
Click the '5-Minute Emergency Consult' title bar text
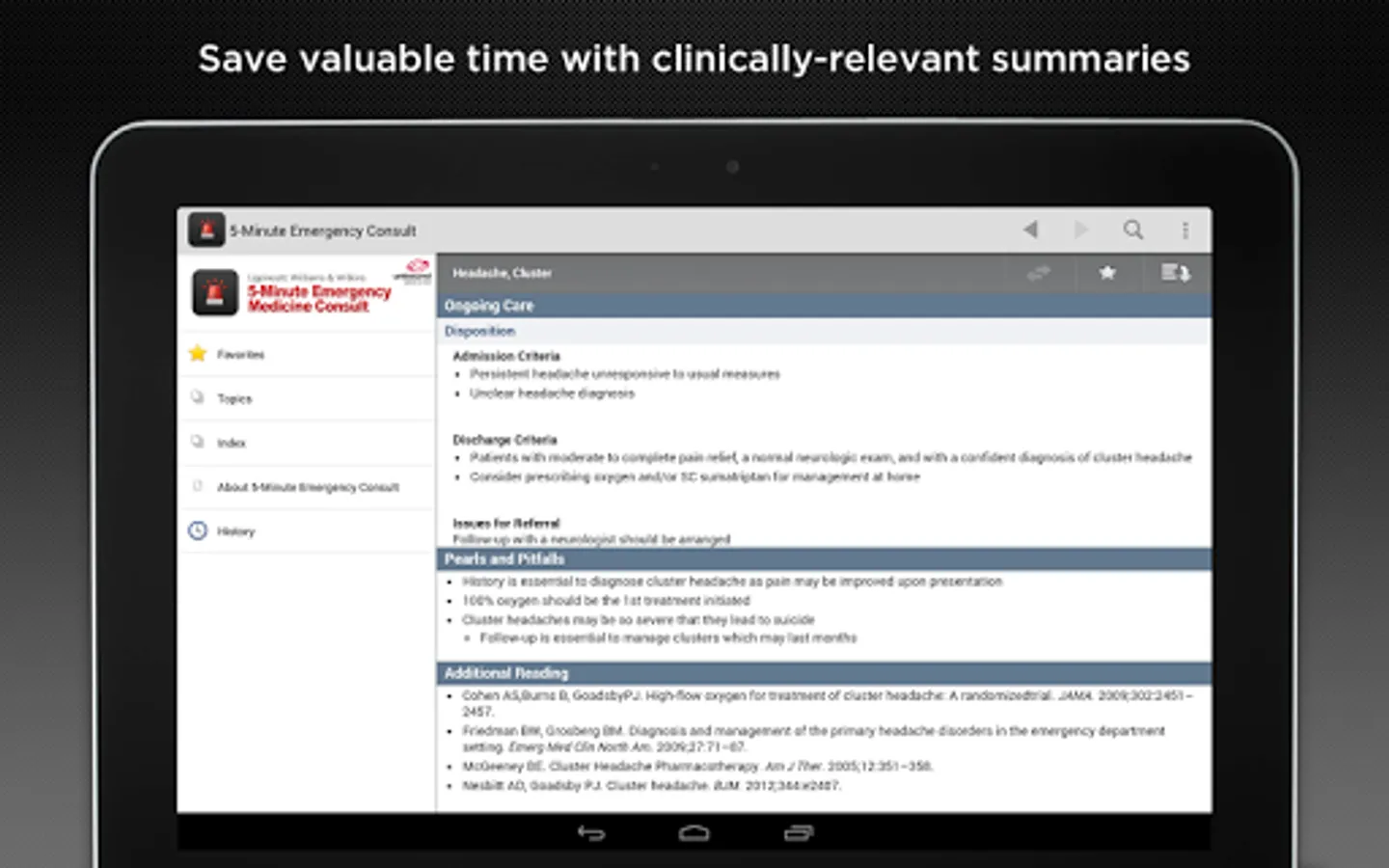pyautogui.click(x=323, y=231)
